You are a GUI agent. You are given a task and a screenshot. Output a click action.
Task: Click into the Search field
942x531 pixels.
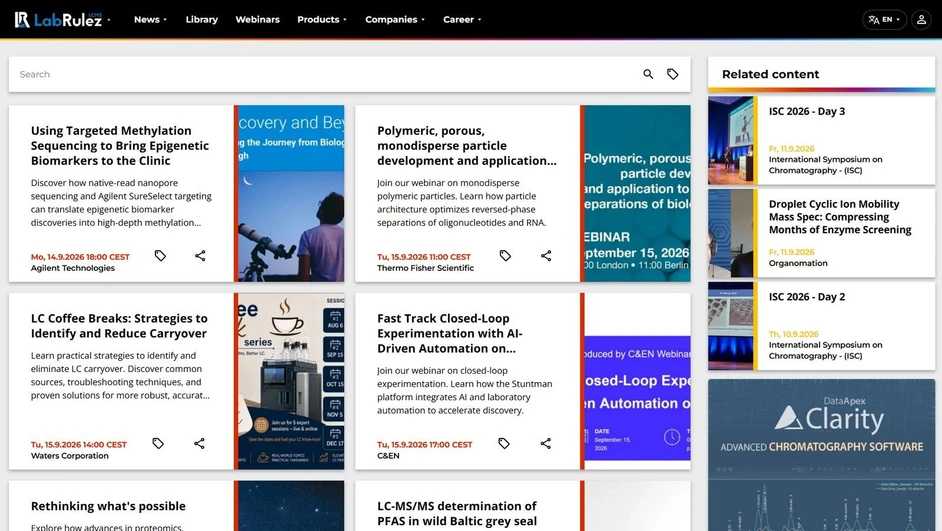(324, 74)
